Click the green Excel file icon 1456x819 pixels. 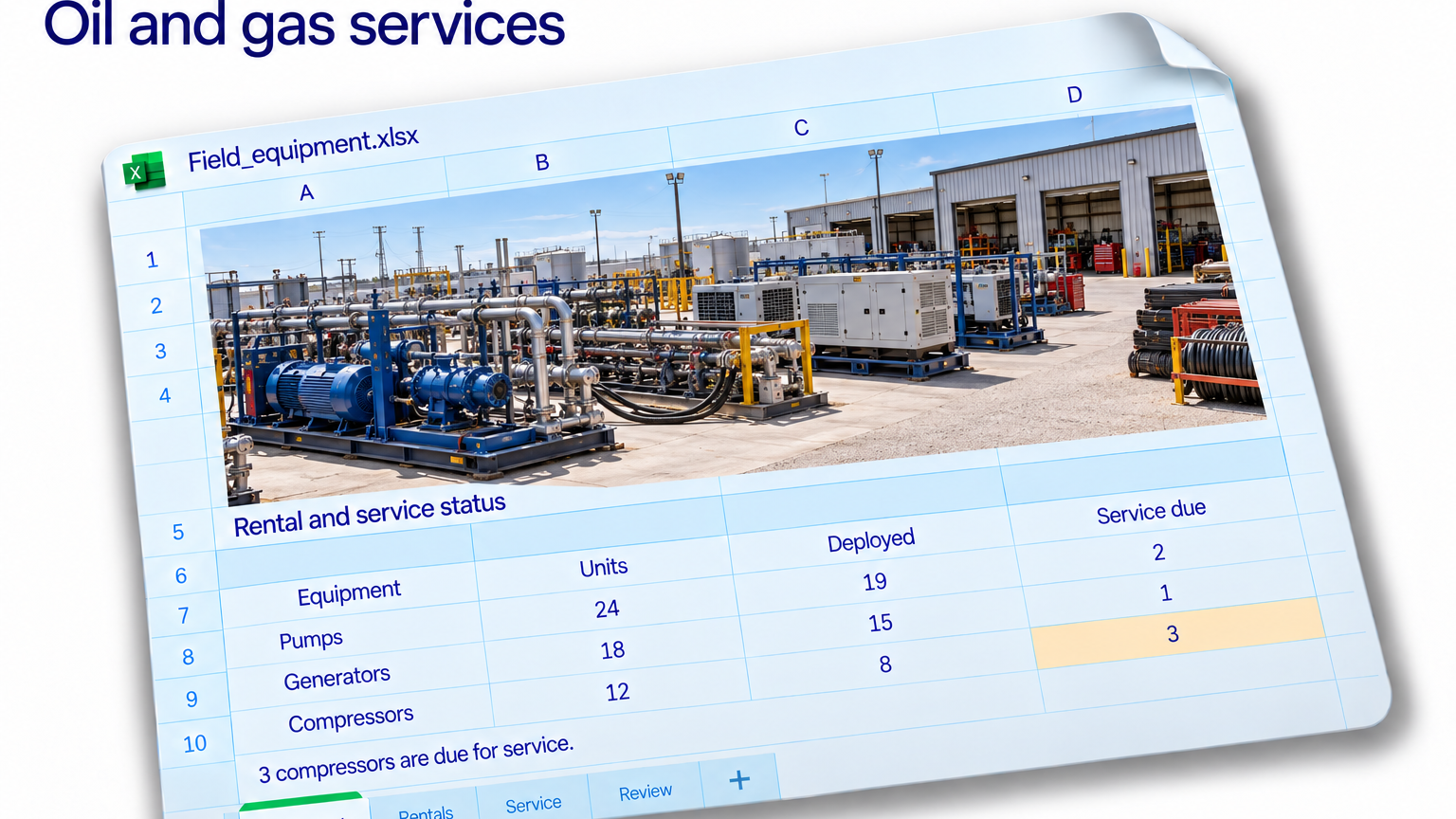144,172
